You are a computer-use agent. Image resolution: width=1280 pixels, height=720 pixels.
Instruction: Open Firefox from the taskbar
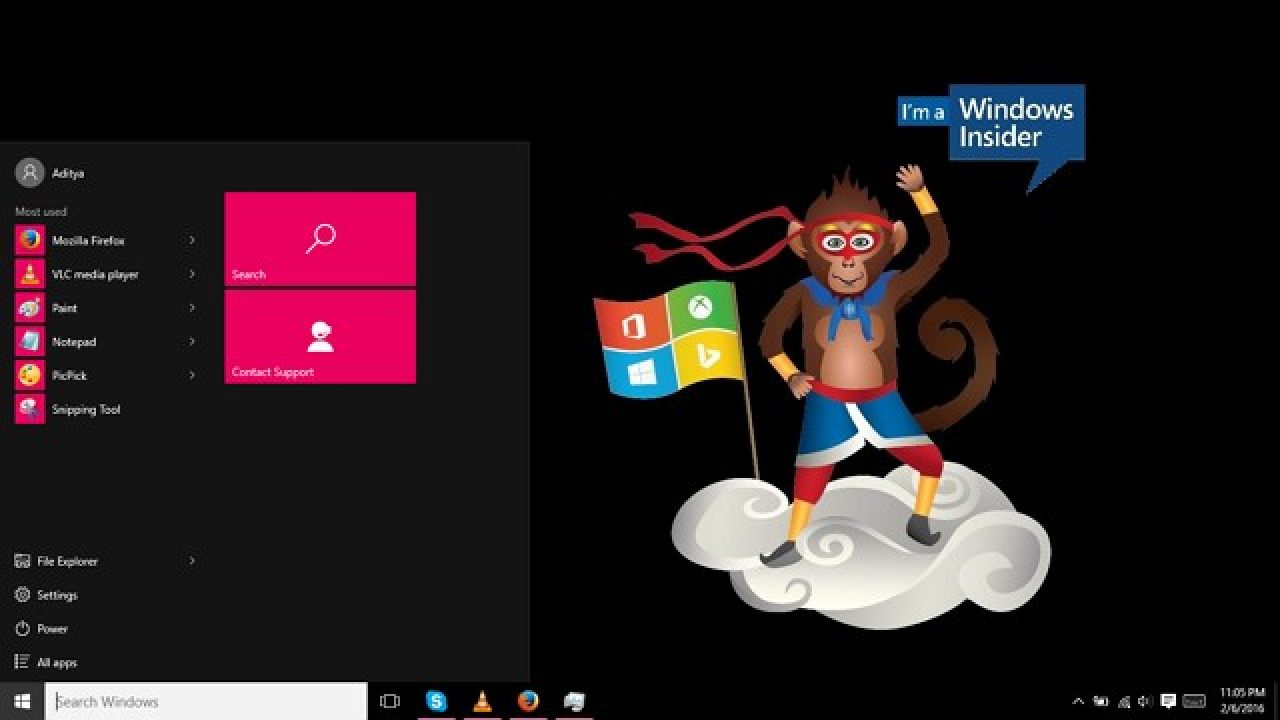coord(528,701)
